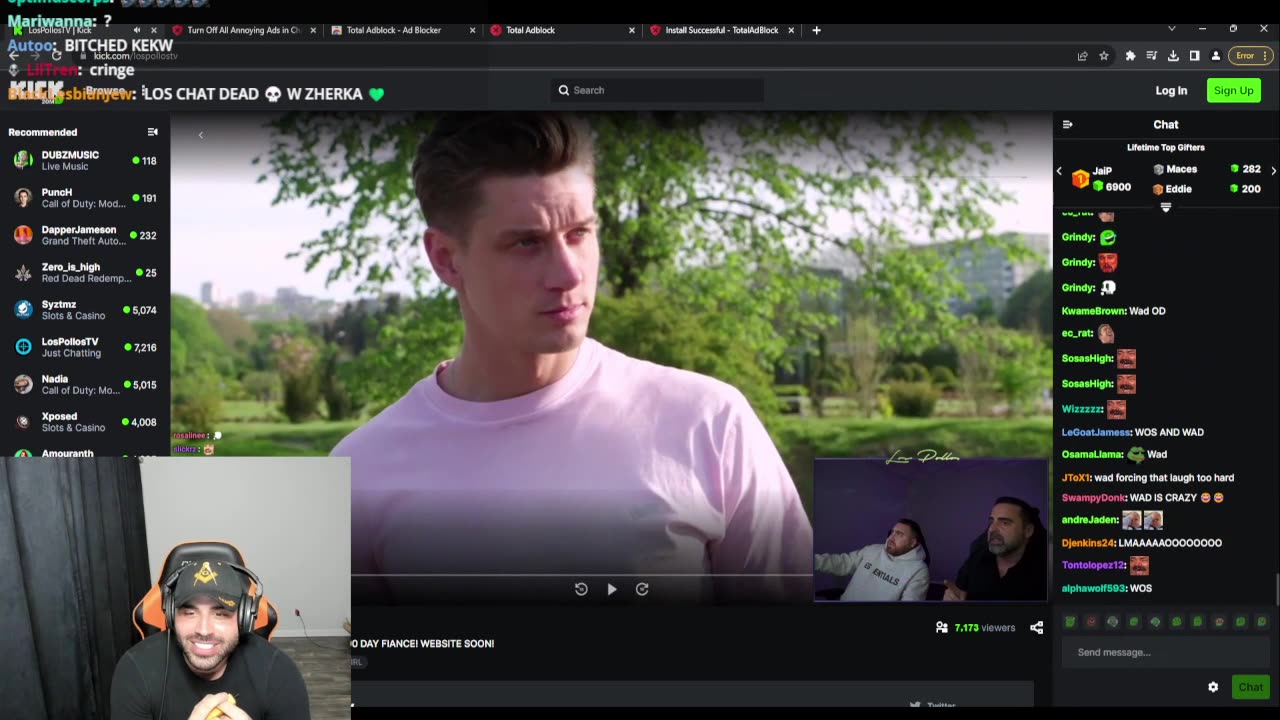Click the Chat panel heading

1166,125
